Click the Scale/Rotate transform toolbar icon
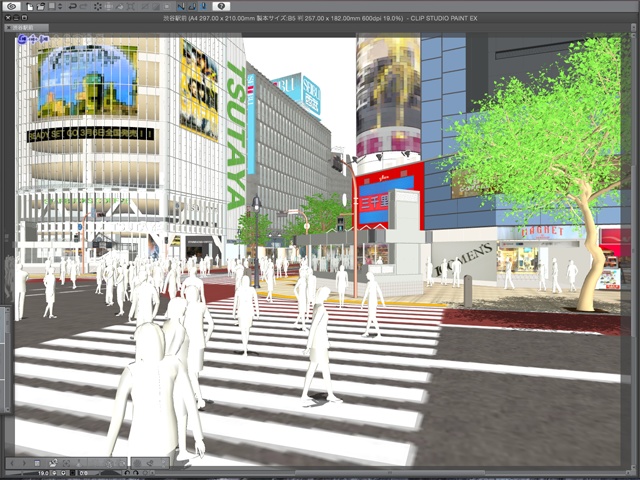 click(130, 7)
